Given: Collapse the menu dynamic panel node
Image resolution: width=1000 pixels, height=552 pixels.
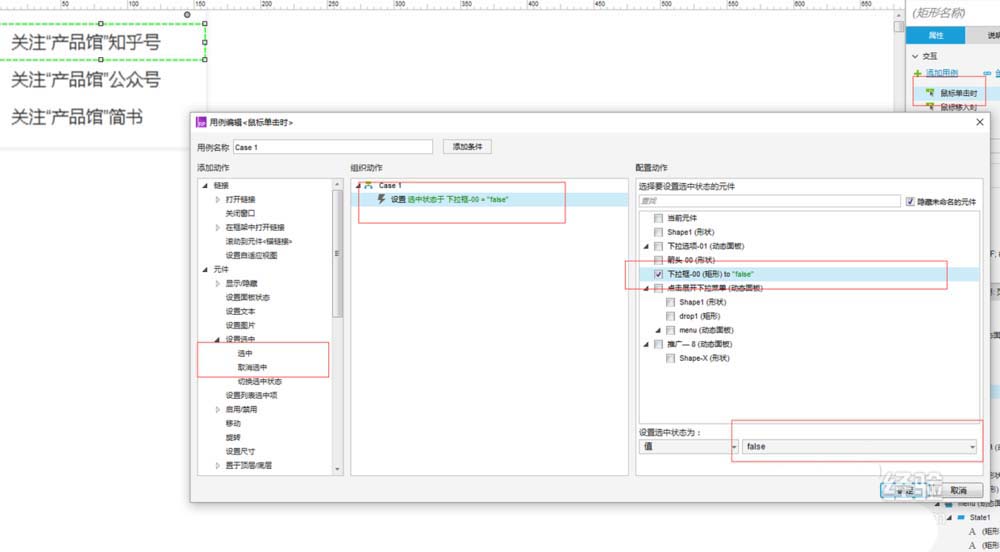Looking at the screenshot, I should (658, 330).
